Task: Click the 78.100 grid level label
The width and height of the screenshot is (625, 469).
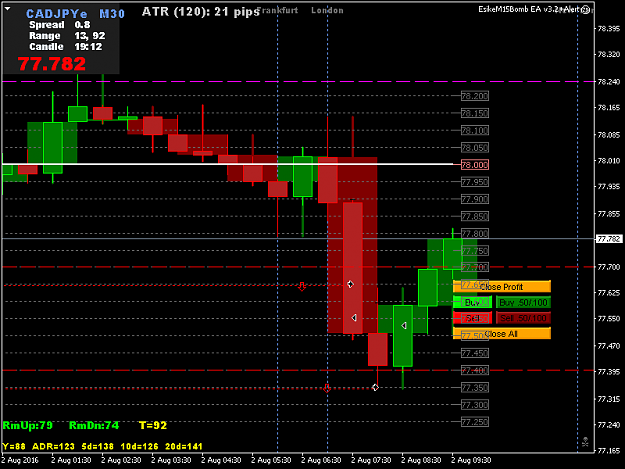Action: tap(475, 130)
